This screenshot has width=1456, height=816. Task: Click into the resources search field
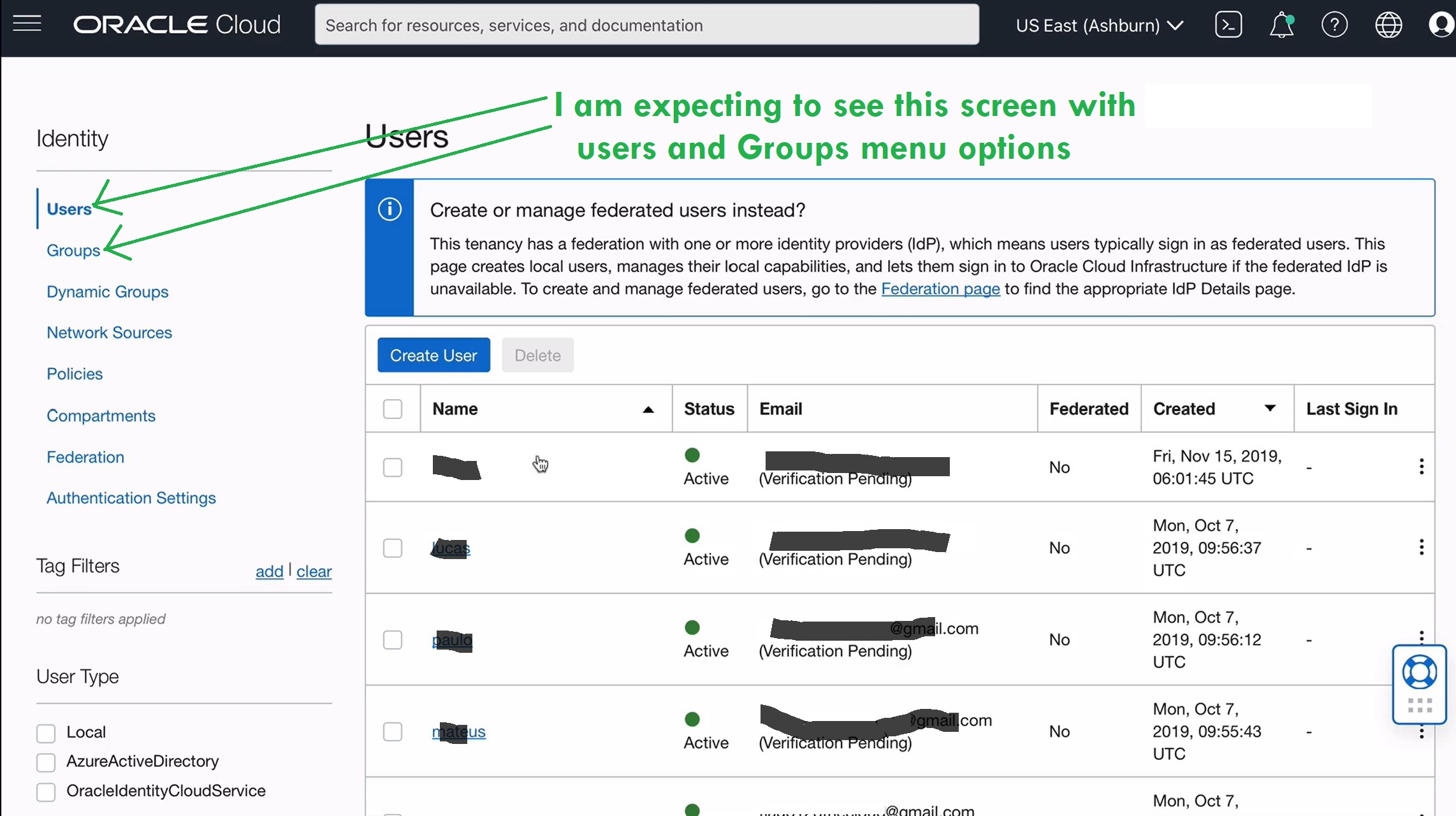[646, 25]
